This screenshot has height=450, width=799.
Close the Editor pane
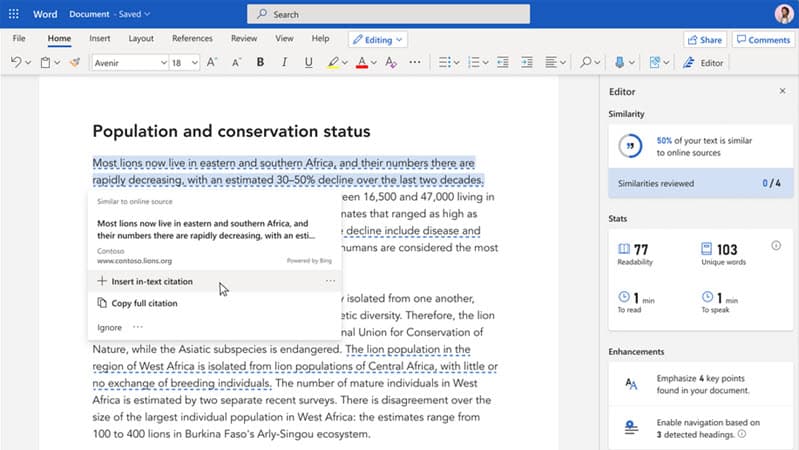click(x=782, y=91)
